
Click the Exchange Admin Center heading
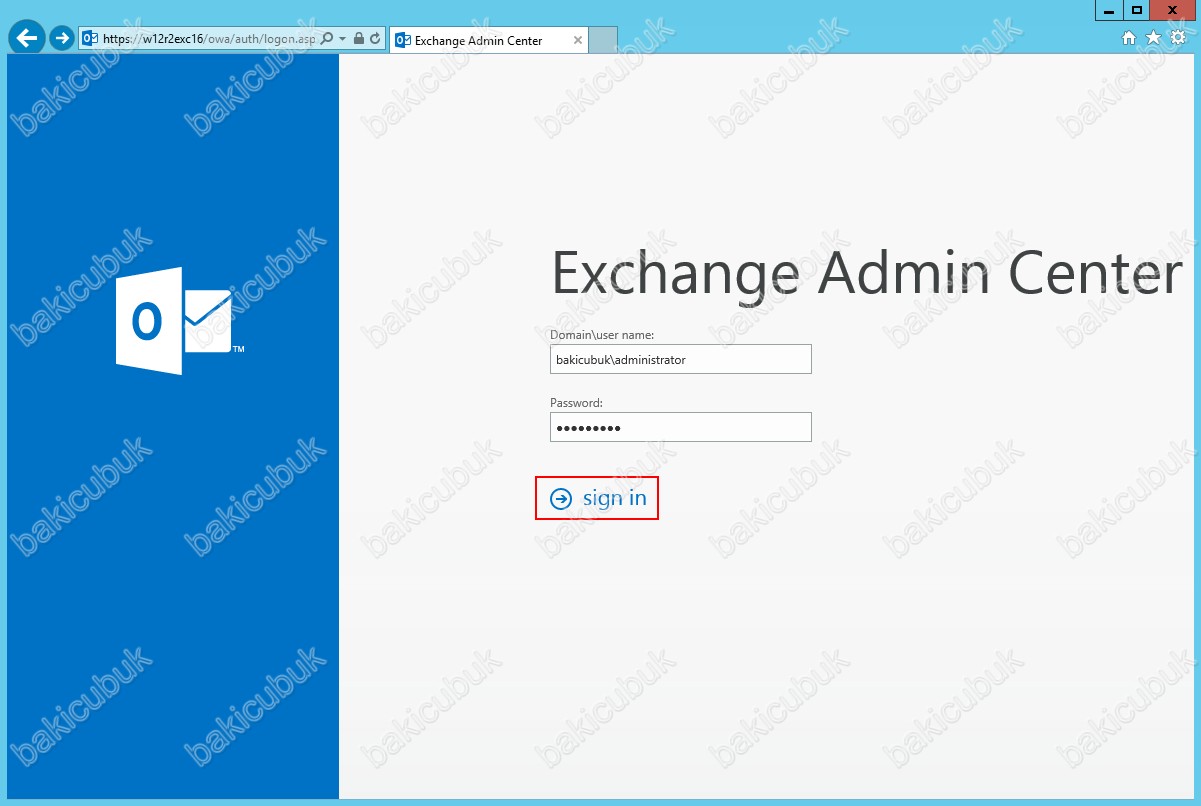coord(867,273)
